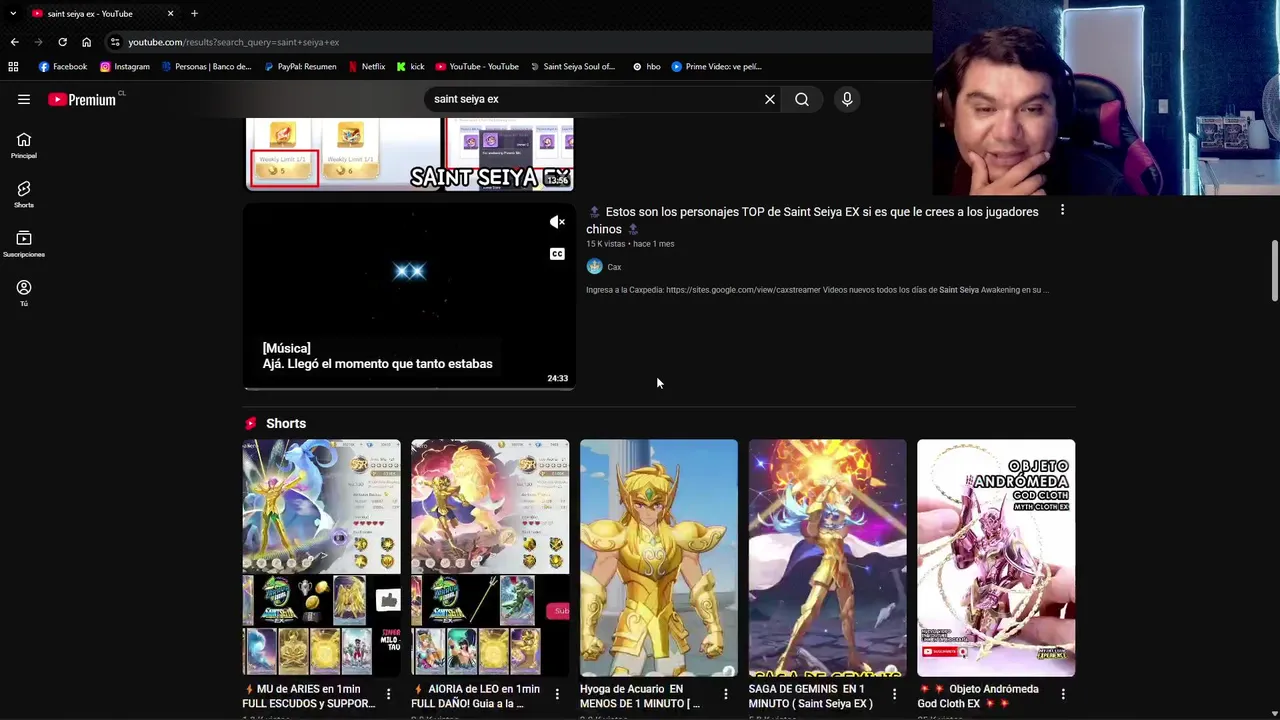
Task: Start voice search with microphone icon
Action: coord(847,99)
